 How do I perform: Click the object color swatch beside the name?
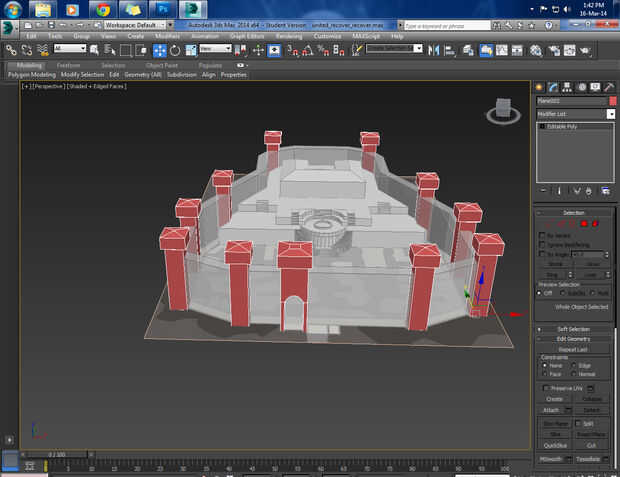click(612, 101)
